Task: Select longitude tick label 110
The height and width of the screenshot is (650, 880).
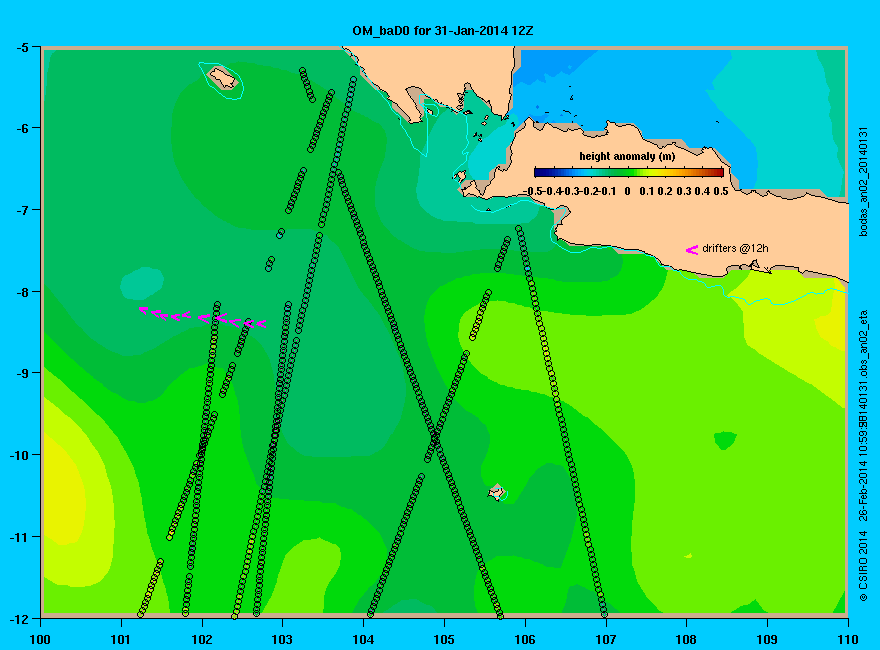Action: [x=847, y=639]
